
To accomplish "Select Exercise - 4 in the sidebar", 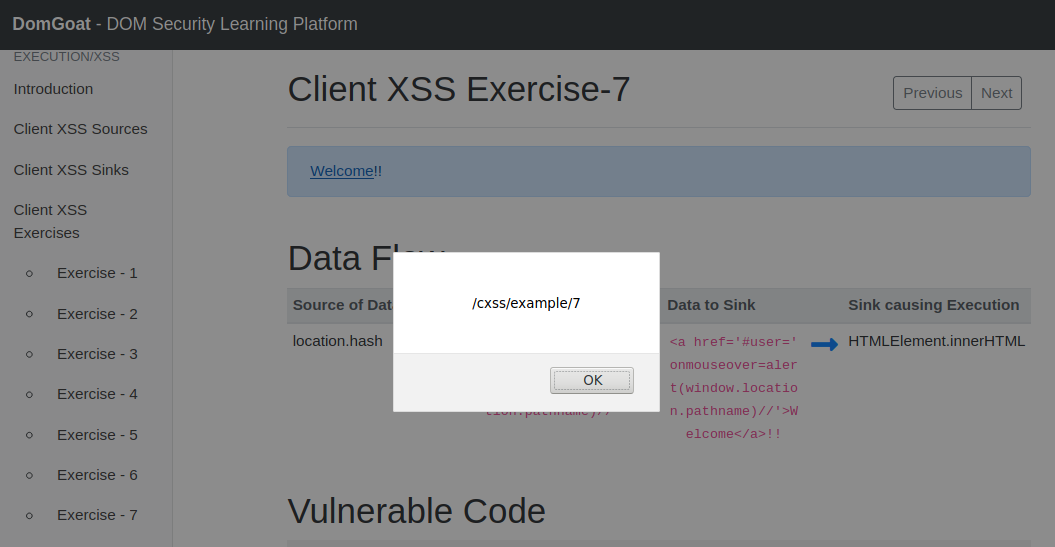I will [97, 394].
